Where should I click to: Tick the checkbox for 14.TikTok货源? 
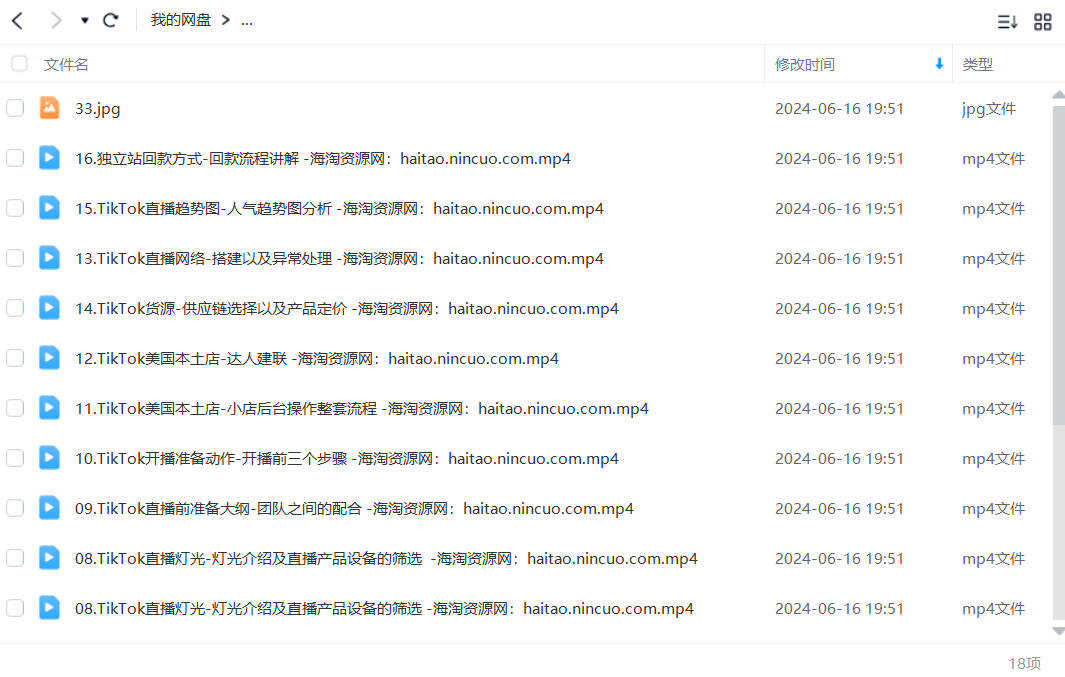(15, 308)
